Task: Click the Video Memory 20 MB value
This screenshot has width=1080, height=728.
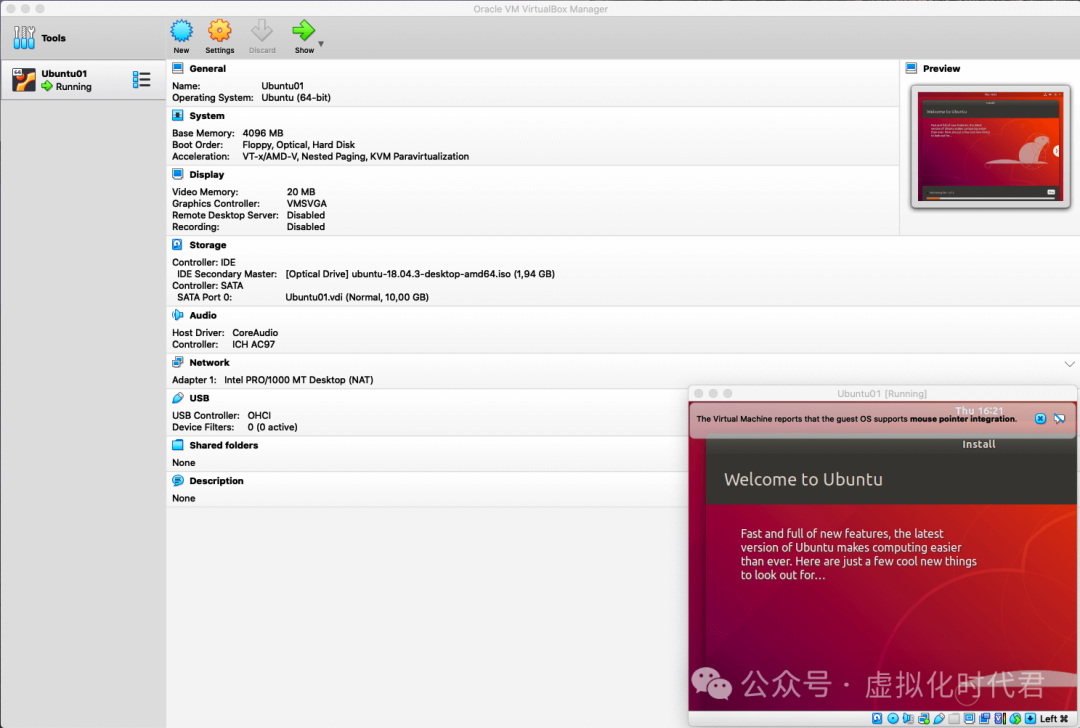Action: point(301,192)
